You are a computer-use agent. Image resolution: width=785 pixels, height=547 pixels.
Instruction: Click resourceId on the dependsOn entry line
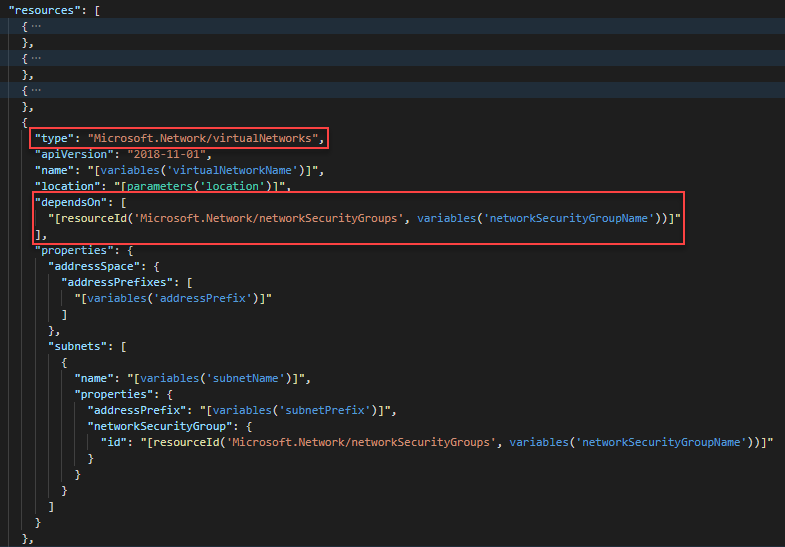[x=94, y=218]
